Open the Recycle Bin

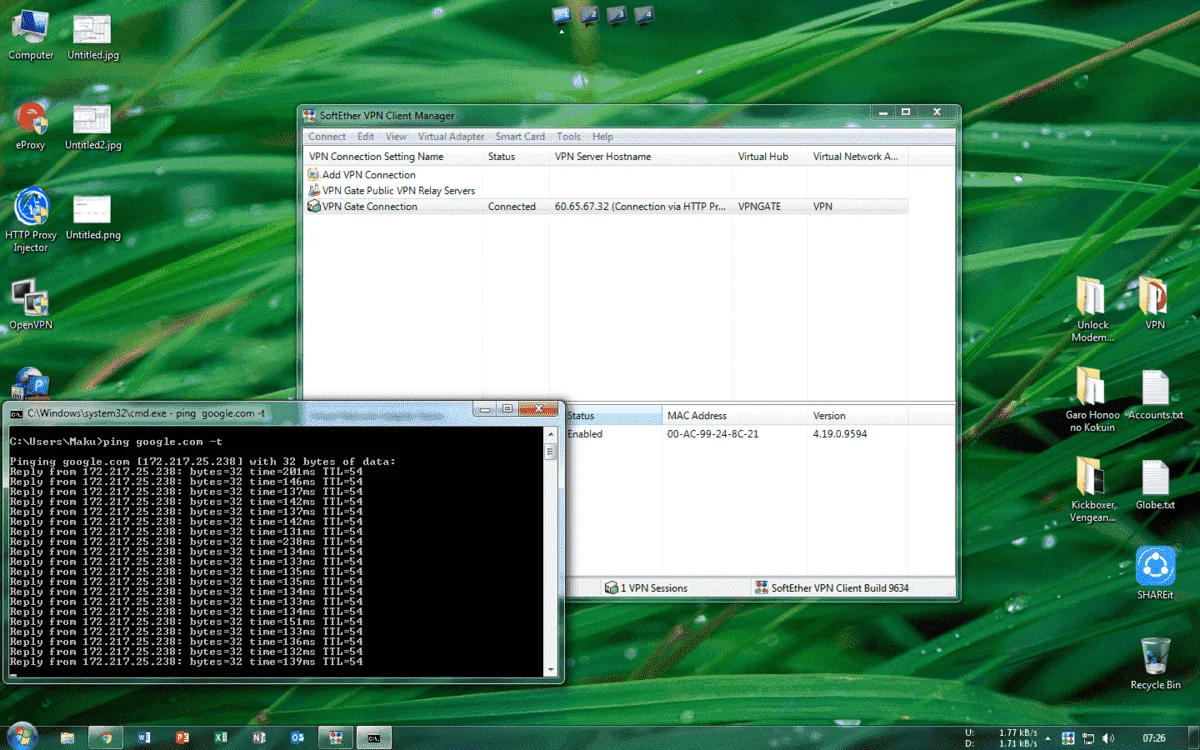coord(1155,664)
